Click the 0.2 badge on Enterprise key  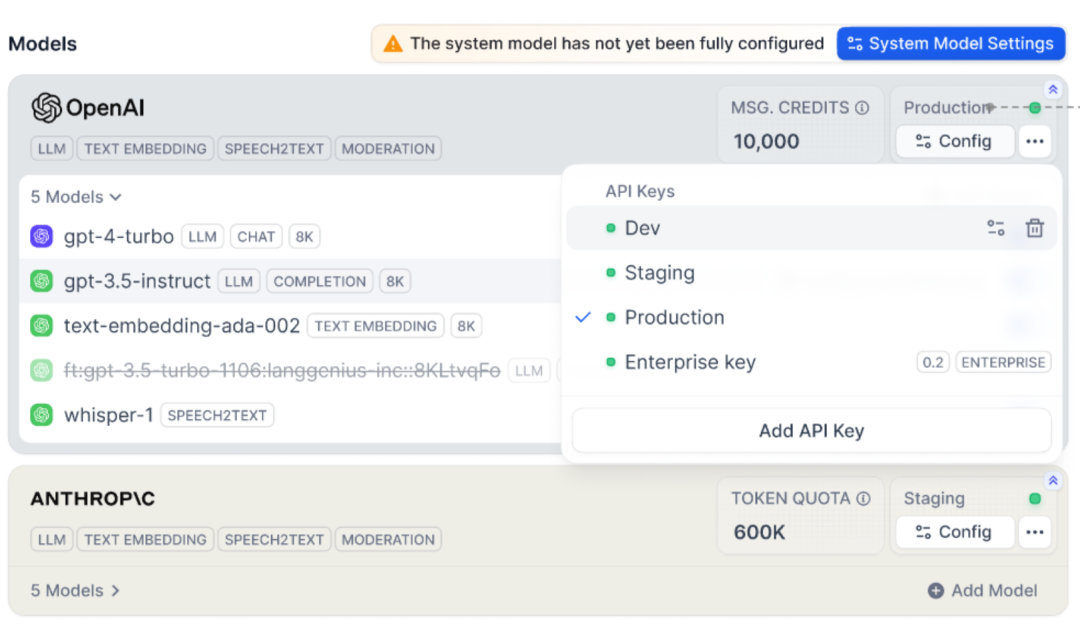(933, 362)
